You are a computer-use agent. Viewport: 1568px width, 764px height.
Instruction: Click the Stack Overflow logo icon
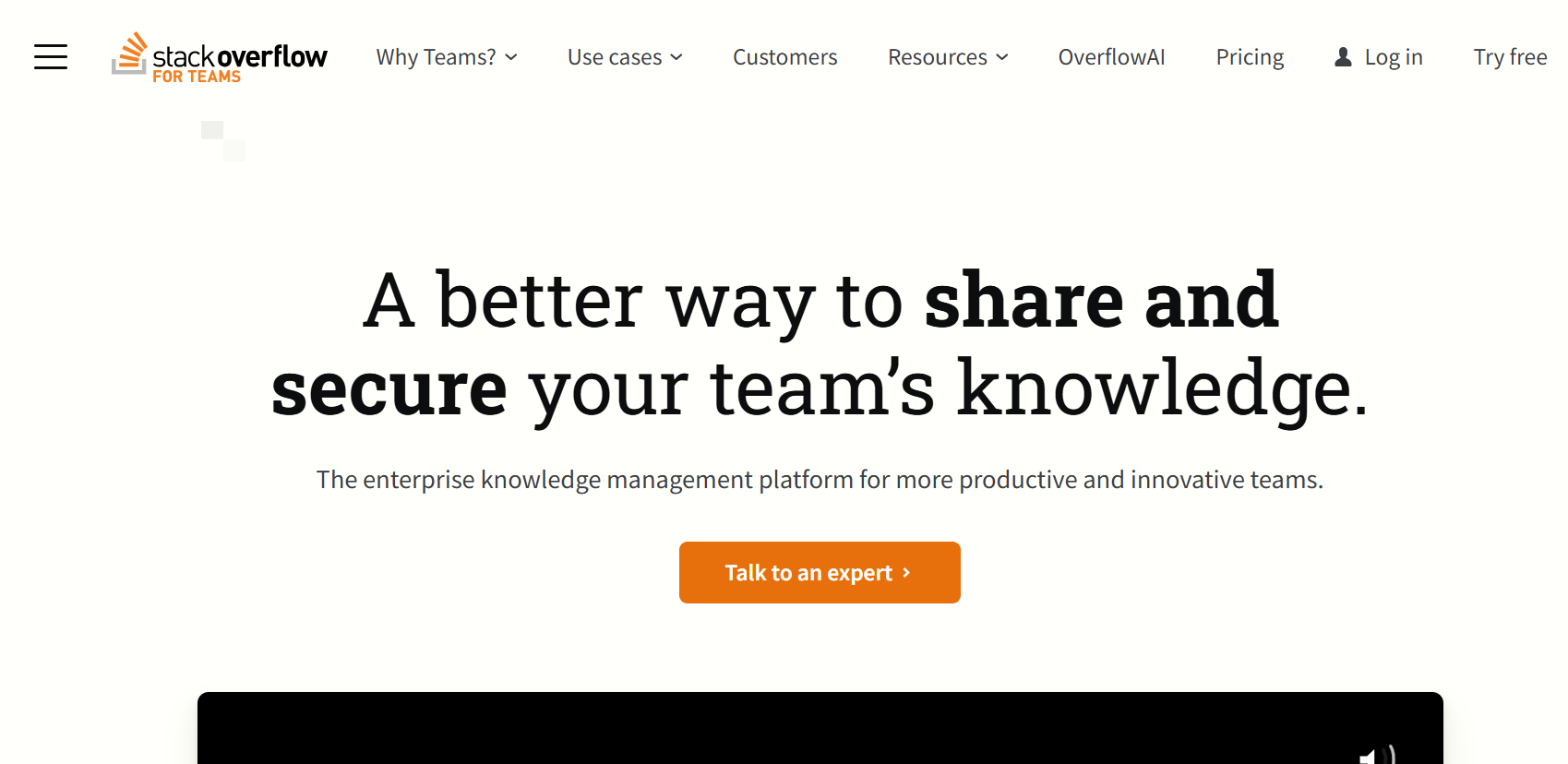129,54
